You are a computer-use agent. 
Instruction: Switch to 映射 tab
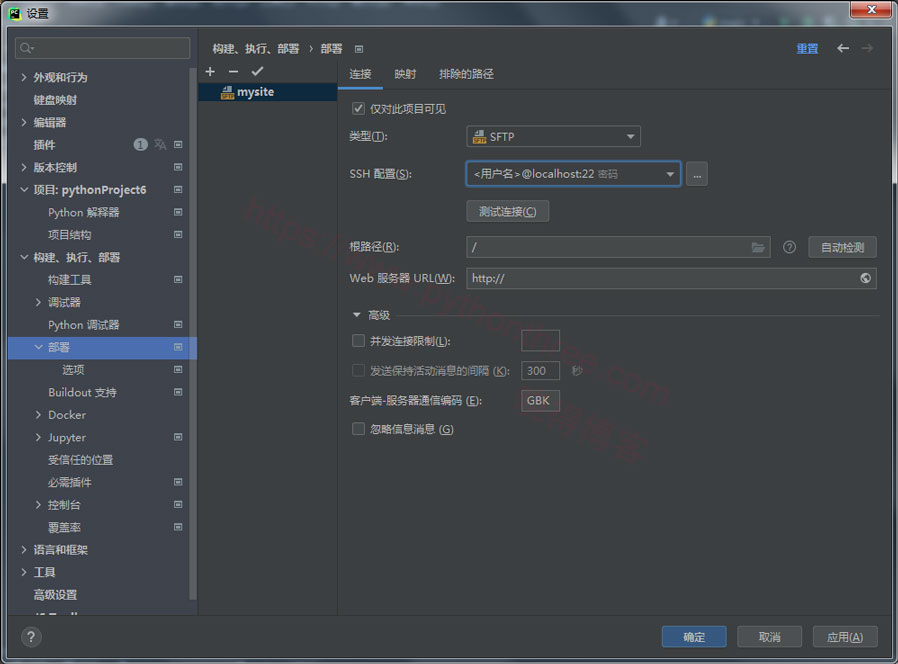405,74
